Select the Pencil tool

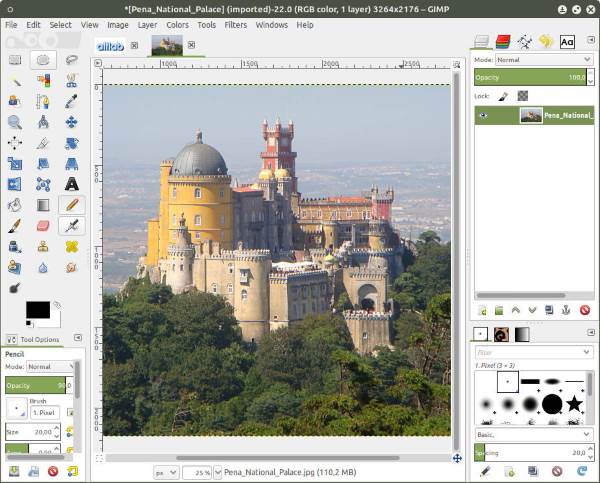[72, 205]
